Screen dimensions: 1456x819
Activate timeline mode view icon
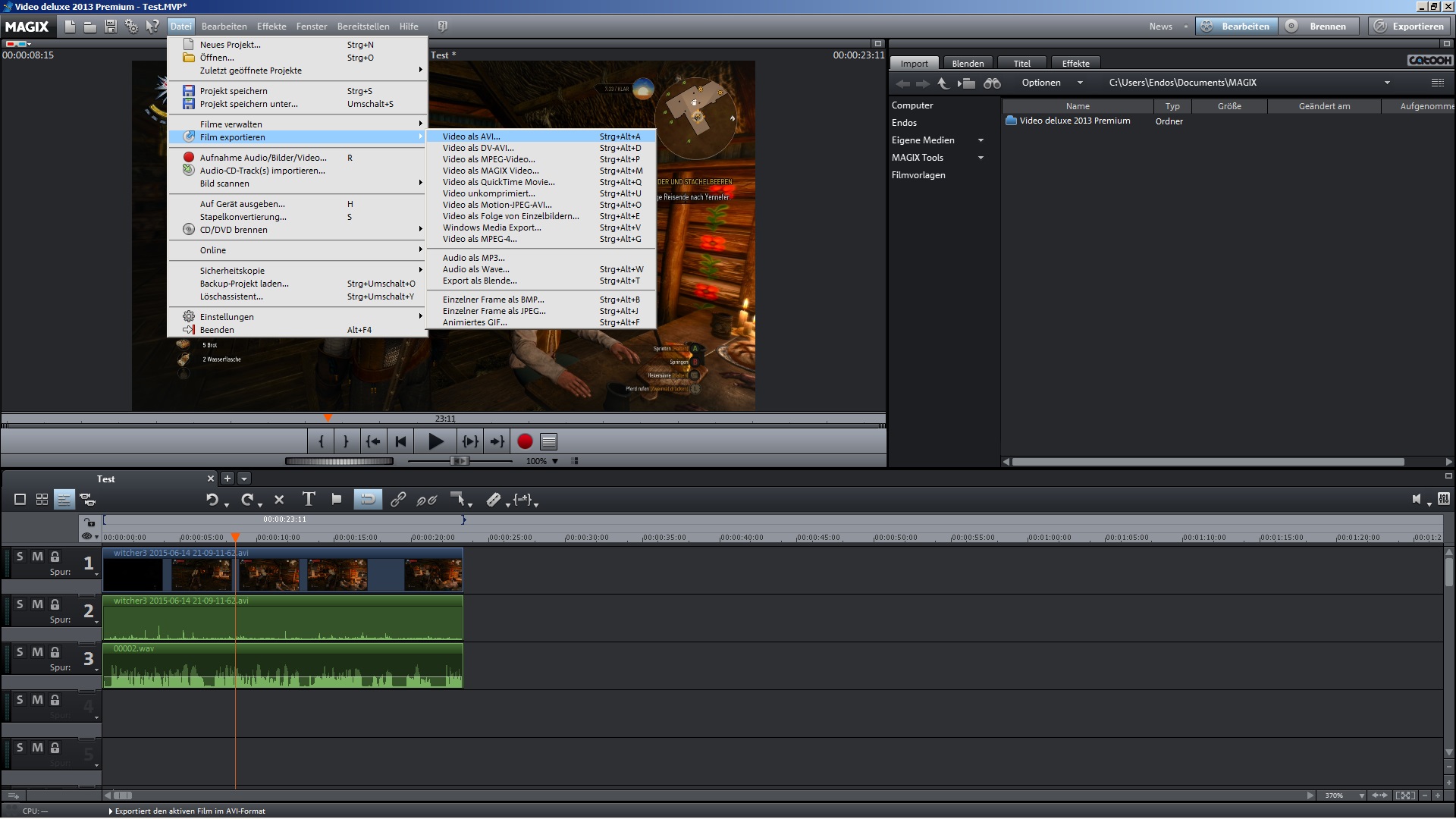[64, 500]
